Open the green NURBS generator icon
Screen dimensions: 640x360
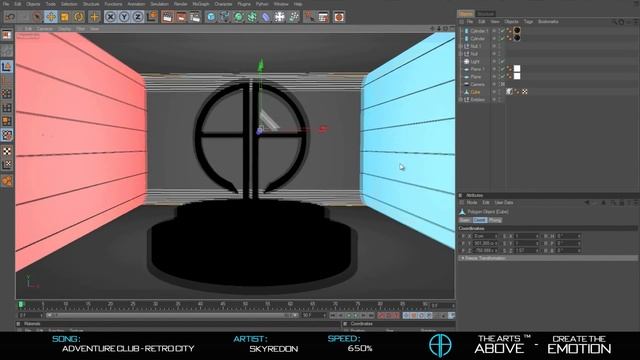238,17
